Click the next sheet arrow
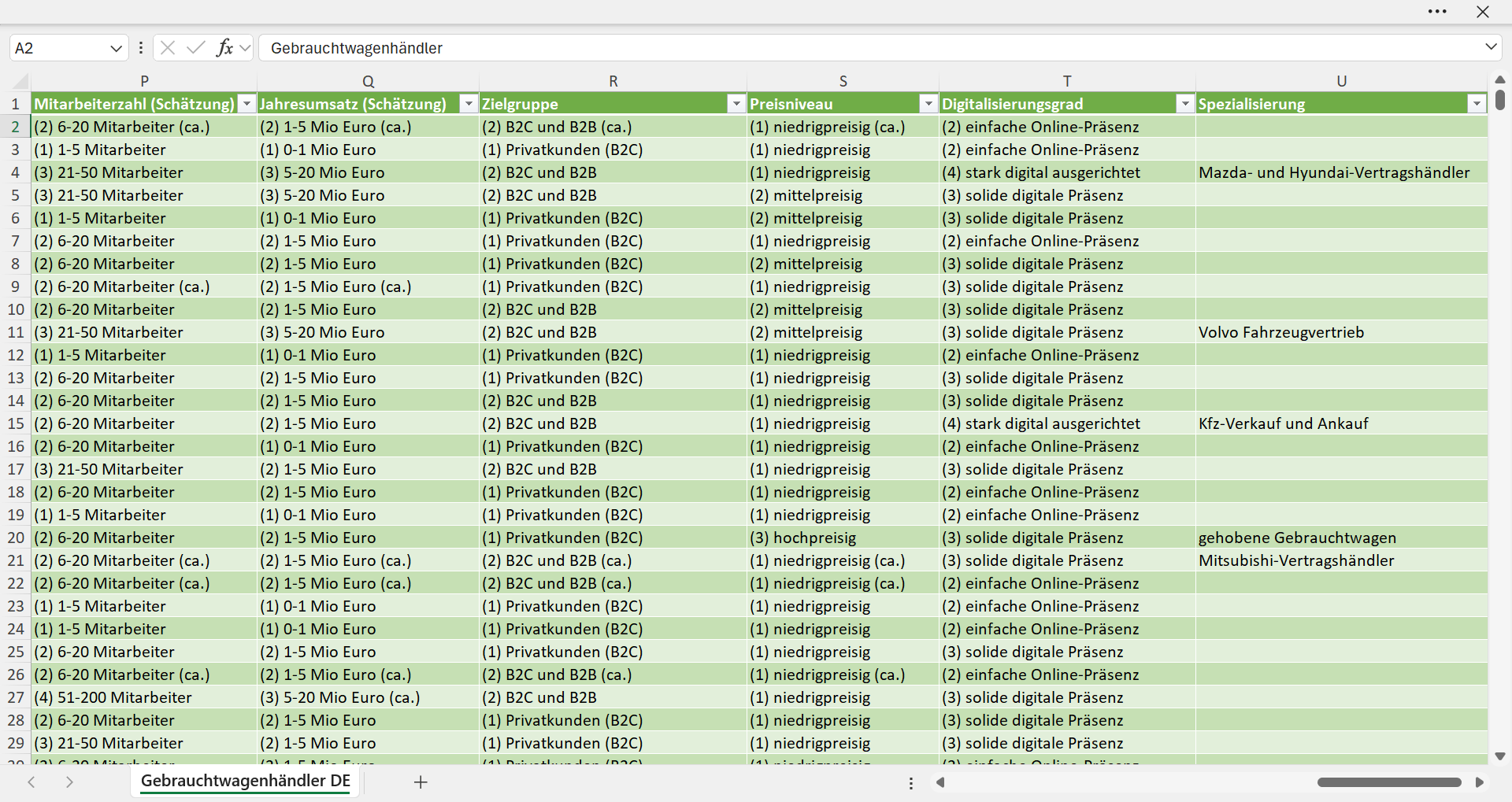This screenshot has width=1512, height=802. pos(69,782)
